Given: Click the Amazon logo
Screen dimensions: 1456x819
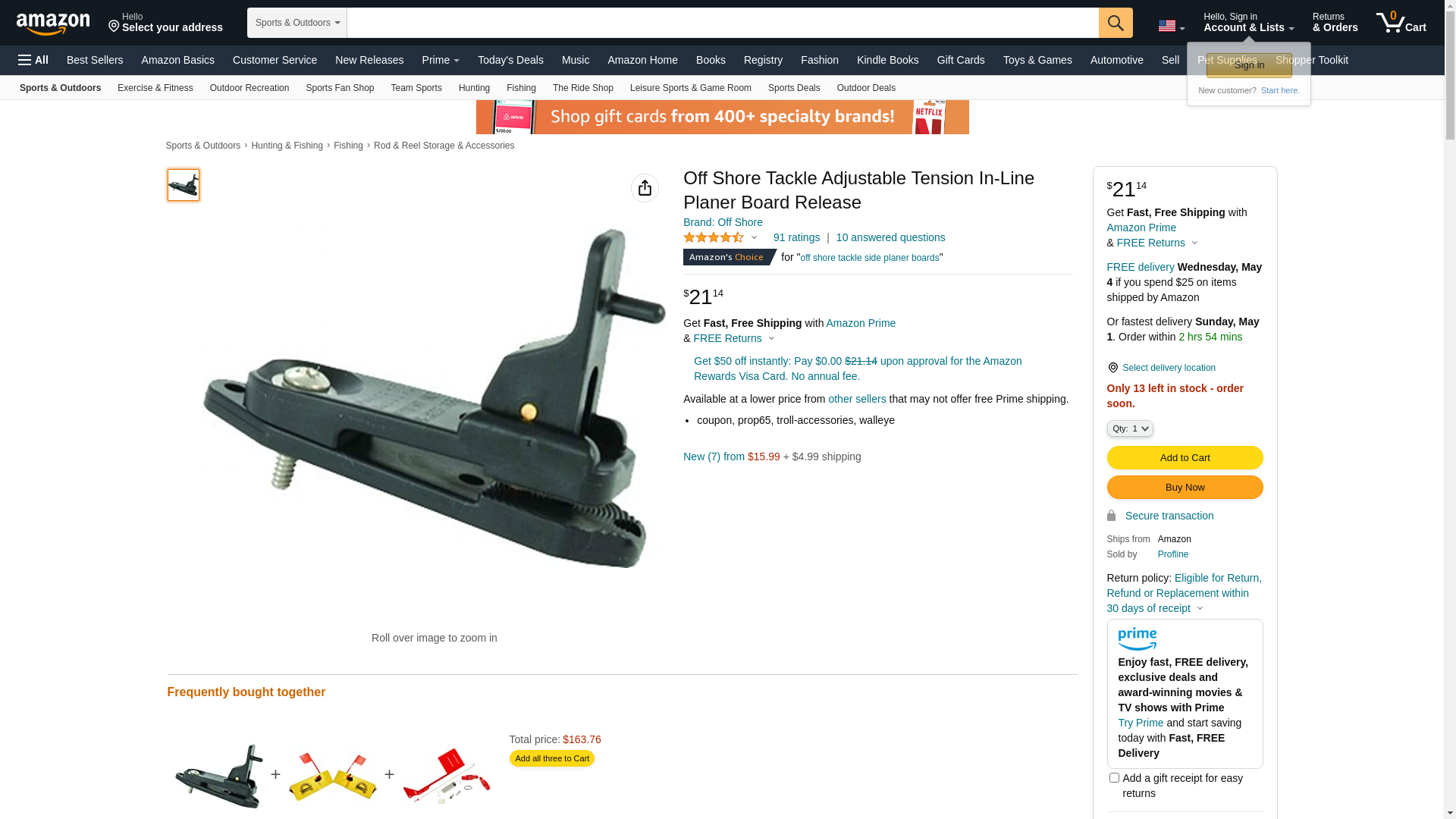Looking at the screenshot, I should (53, 24).
